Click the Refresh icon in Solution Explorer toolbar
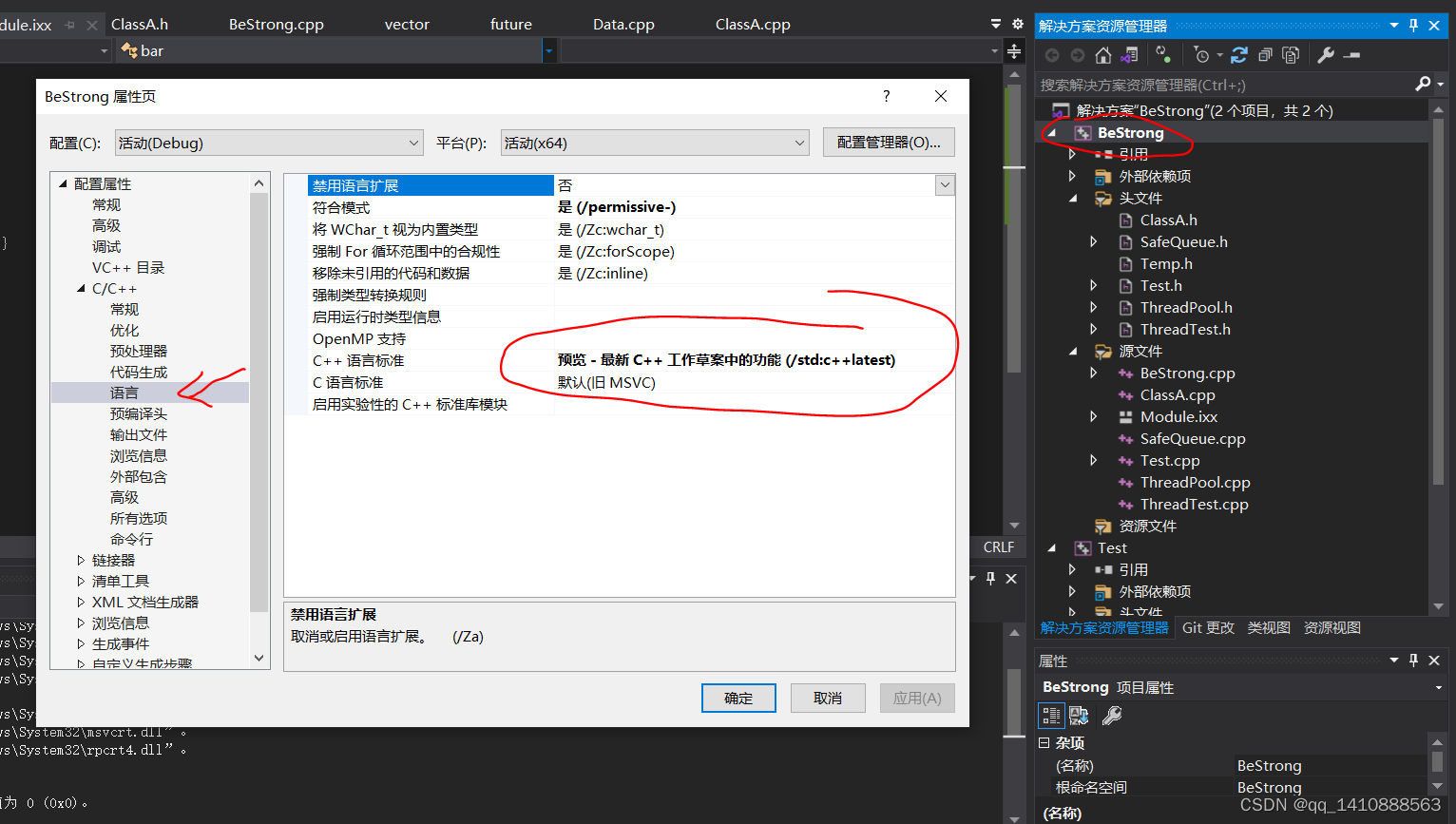This screenshot has height=824, width=1456. click(x=1238, y=54)
